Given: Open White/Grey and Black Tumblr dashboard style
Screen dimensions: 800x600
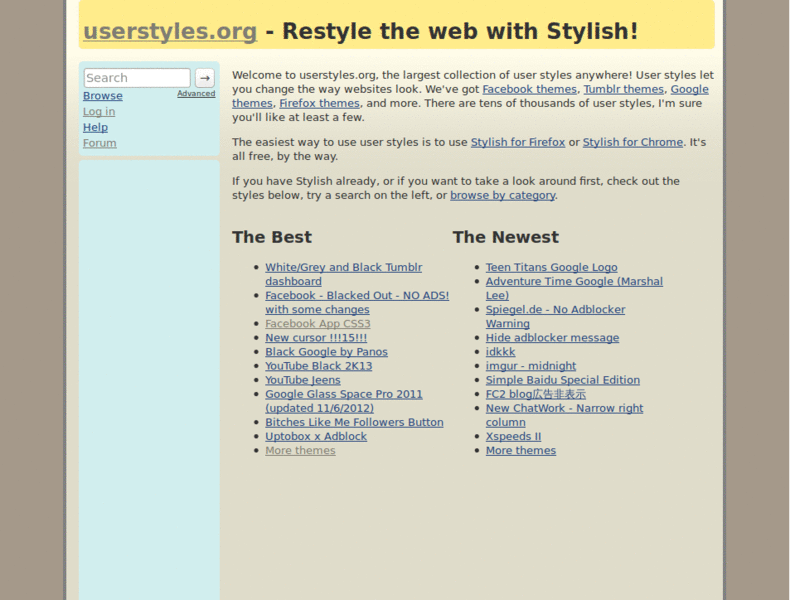Looking at the screenshot, I should click(343, 274).
